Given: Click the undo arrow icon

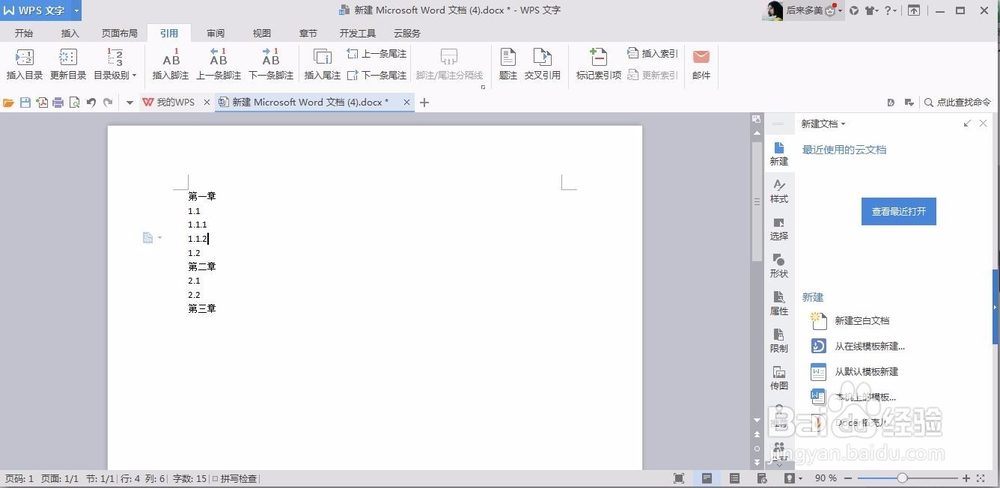Looking at the screenshot, I should pos(91,102).
